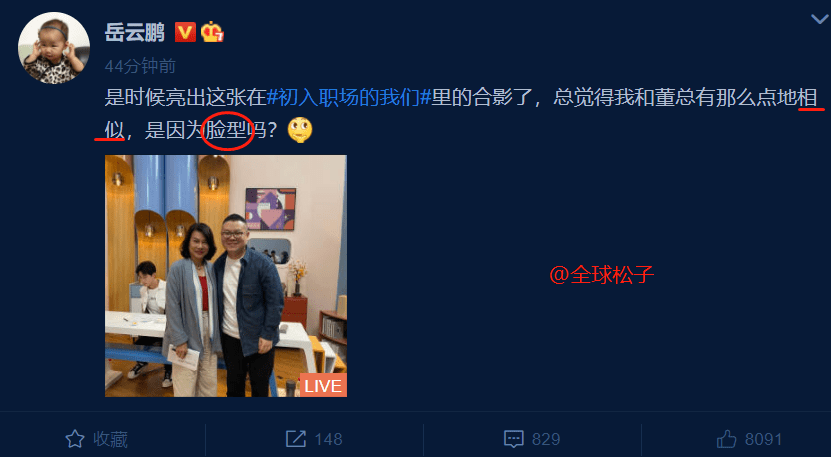831x457 pixels.
Task: Click the orange V verified badge
Action: [185, 33]
